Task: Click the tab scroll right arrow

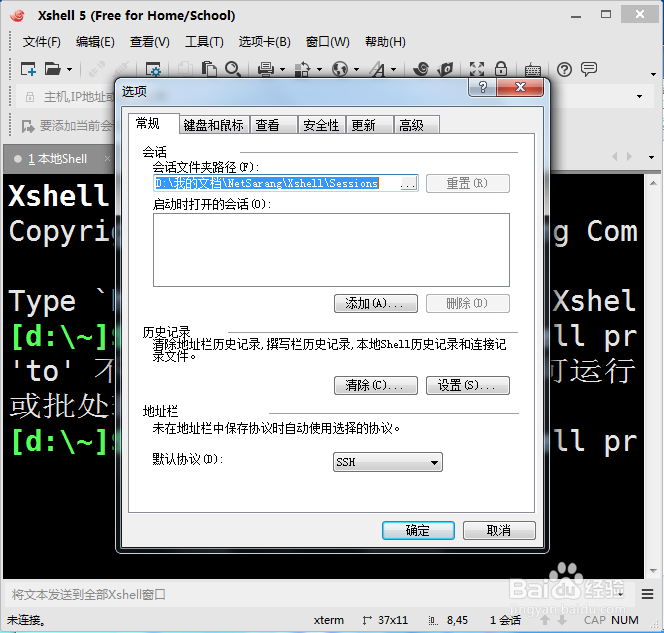Action: tap(629, 157)
